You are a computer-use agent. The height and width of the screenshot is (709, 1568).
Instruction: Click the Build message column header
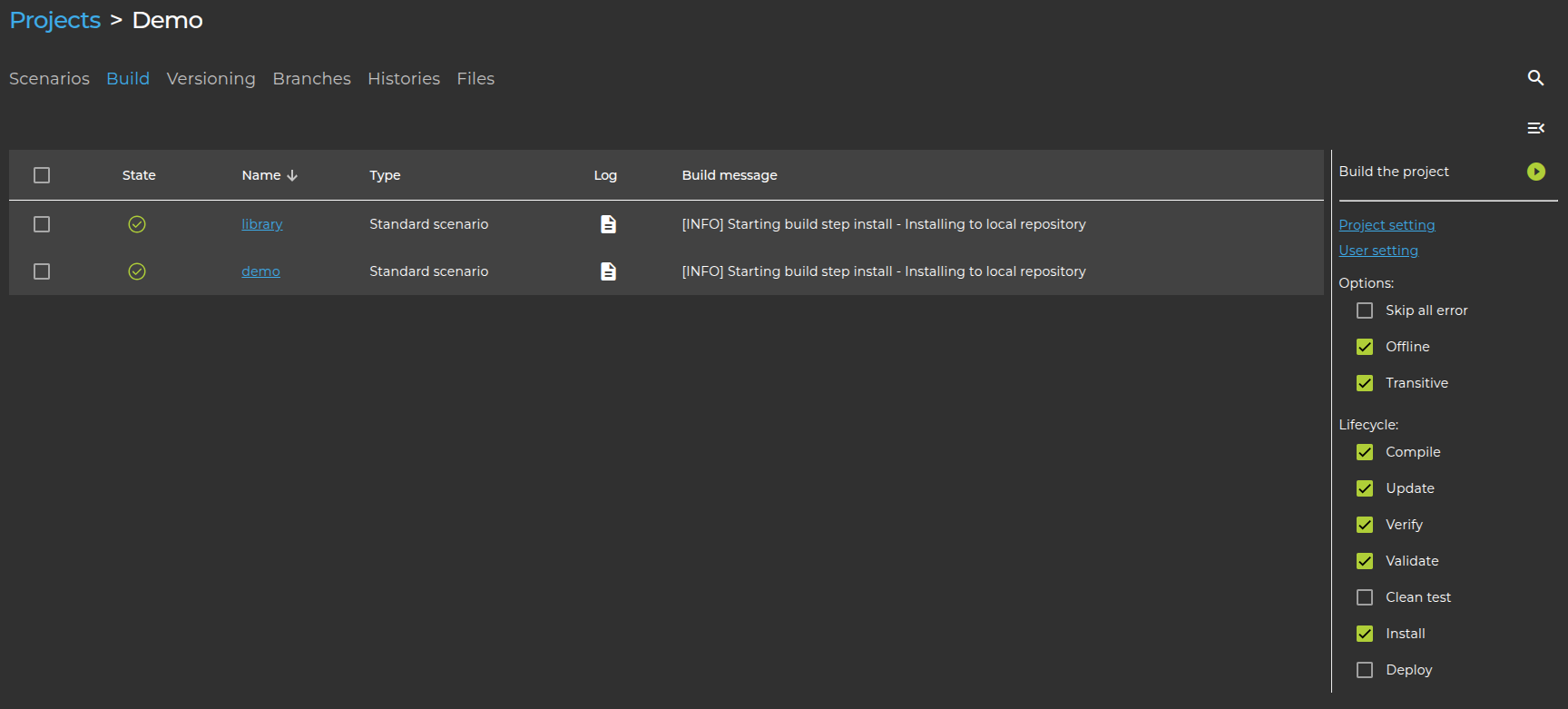(x=730, y=175)
